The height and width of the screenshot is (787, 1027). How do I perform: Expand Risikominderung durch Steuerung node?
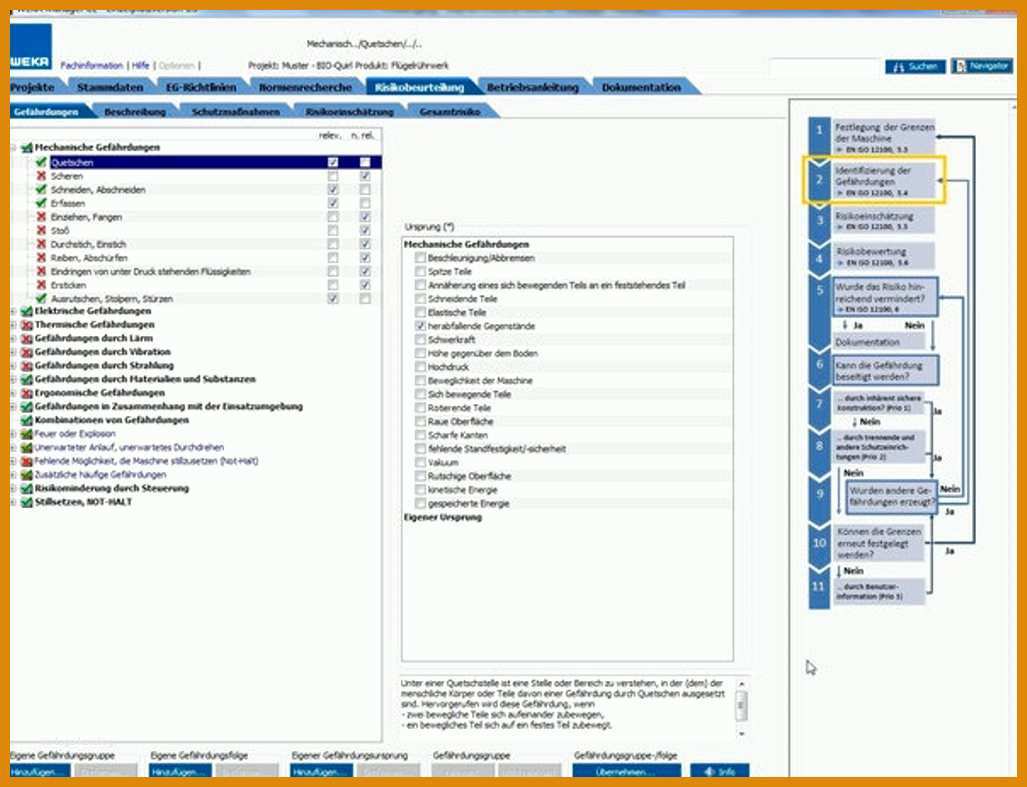tap(13, 488)
